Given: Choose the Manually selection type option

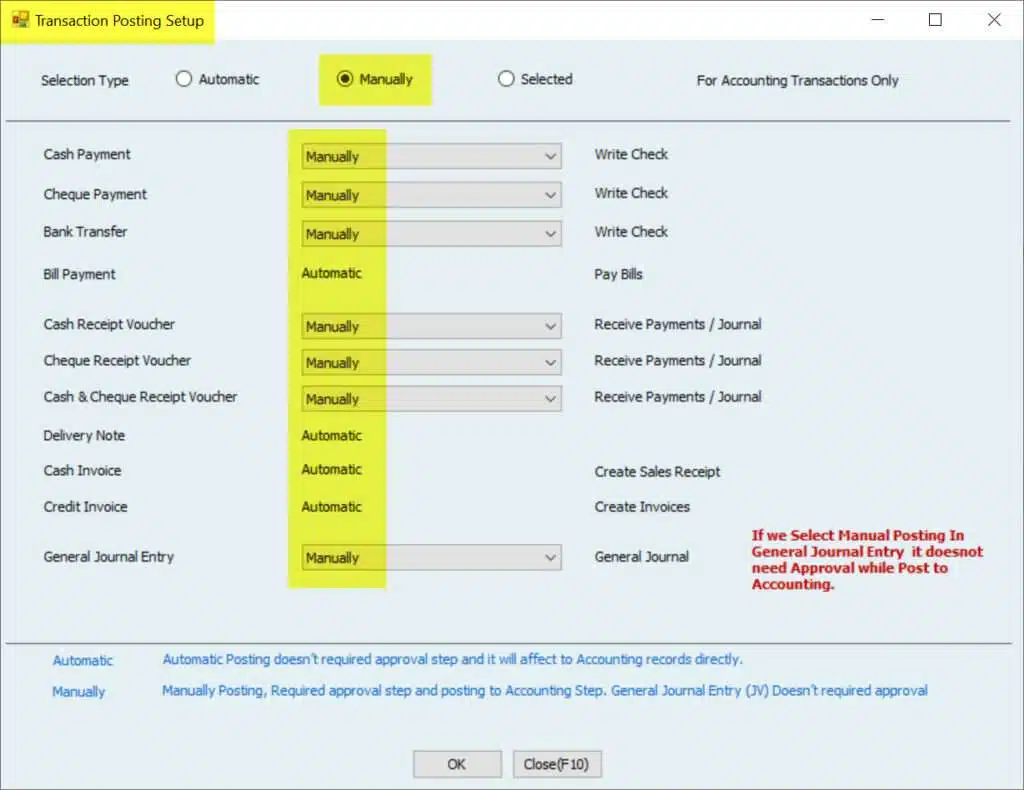Looking at the screenshot, I should pyautogui.click(x=345, y=79).
